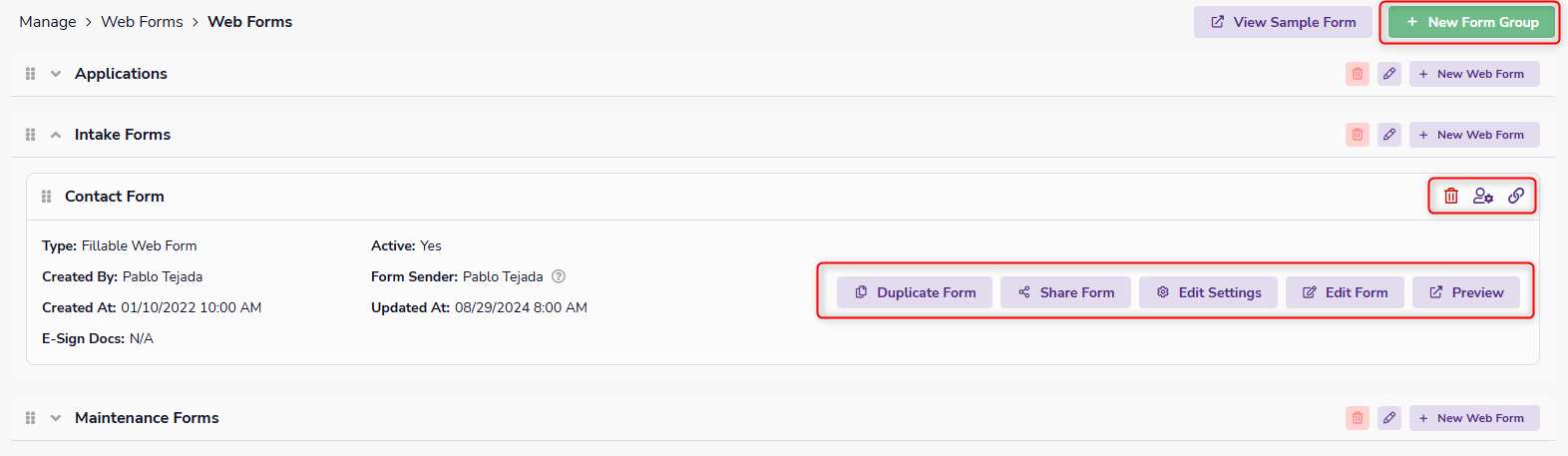Expand the Maintenance Forms group
This screenshot has width=1568, height=456.
click(56, 418)
